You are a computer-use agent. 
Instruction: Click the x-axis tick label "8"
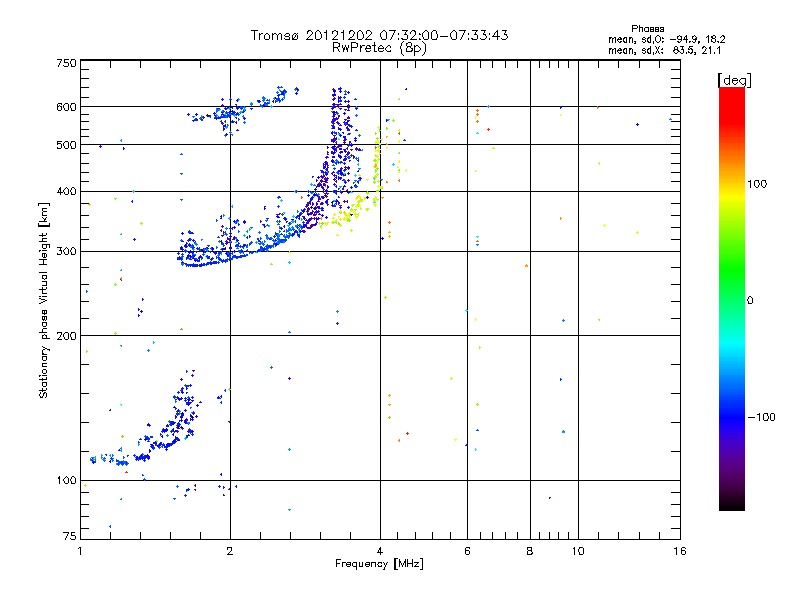tap(530, 551)
